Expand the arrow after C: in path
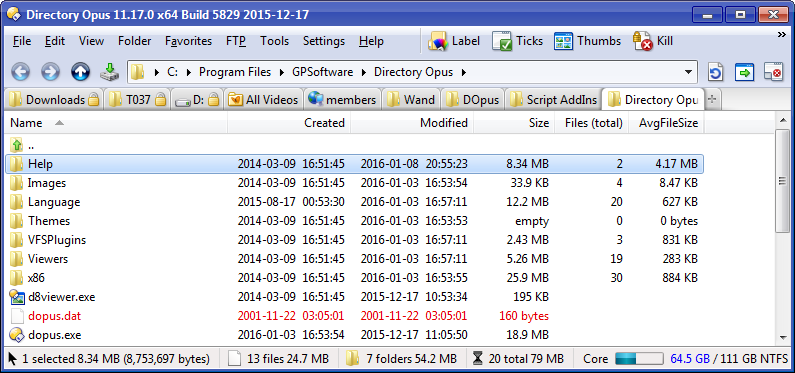 (189, 72)
